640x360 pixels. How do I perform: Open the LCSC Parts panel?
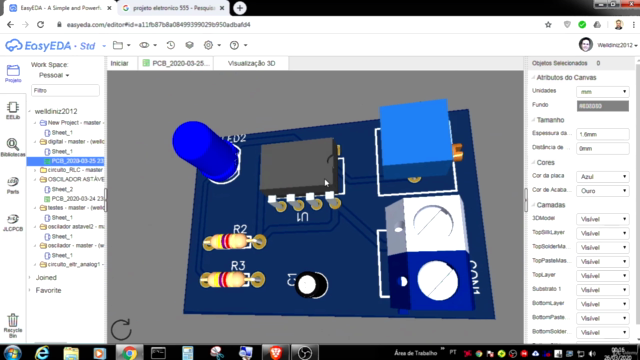13,185
